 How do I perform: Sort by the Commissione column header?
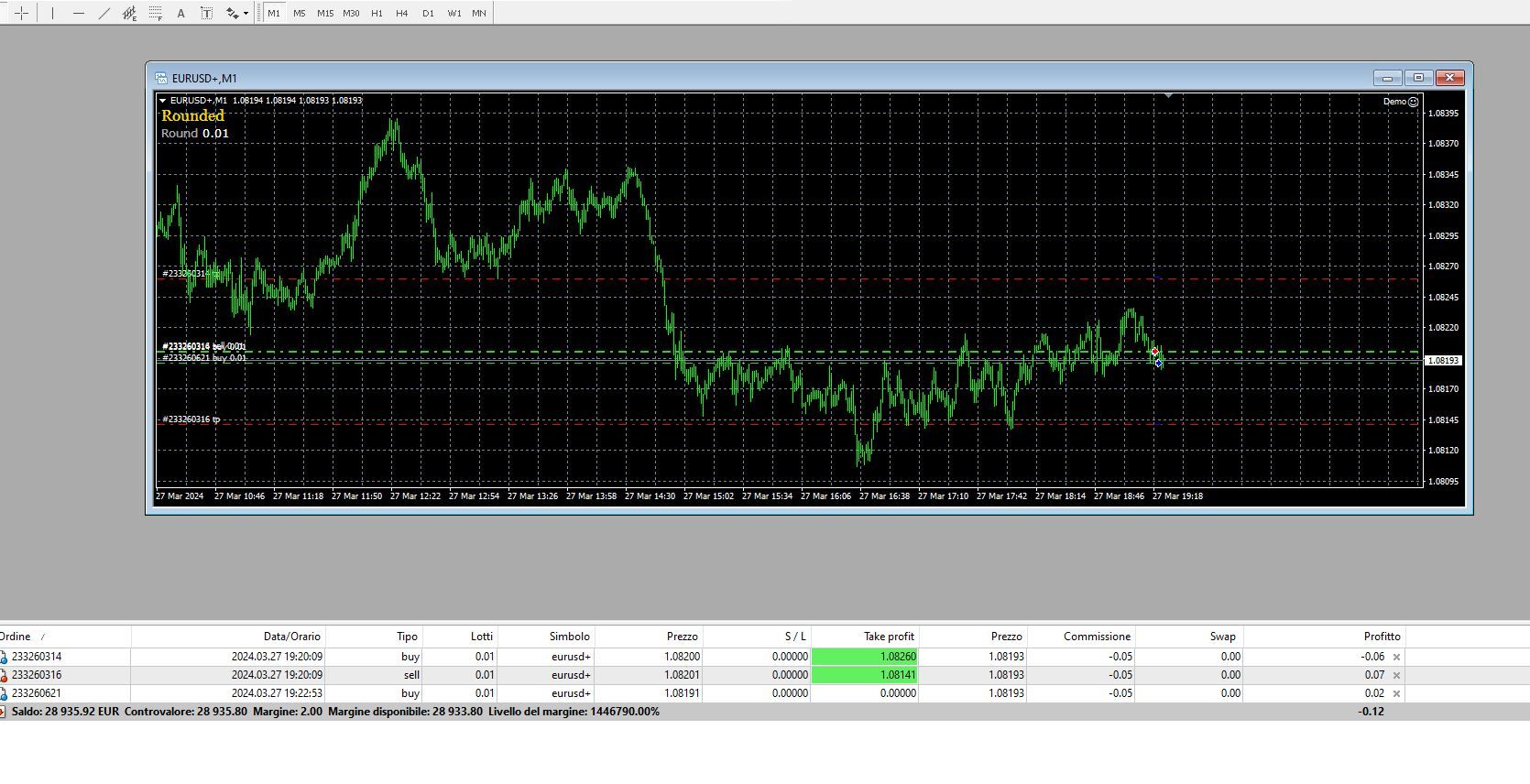point(1081,637)
